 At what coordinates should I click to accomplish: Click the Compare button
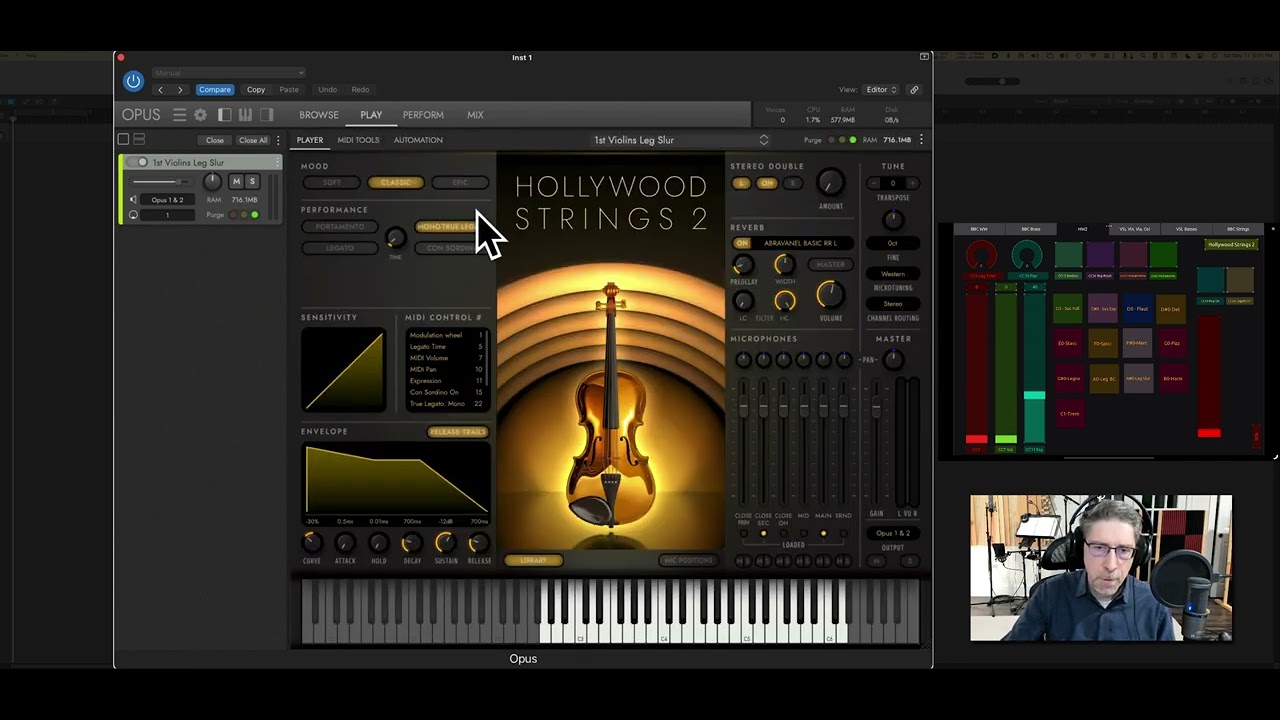coord(214,90)
